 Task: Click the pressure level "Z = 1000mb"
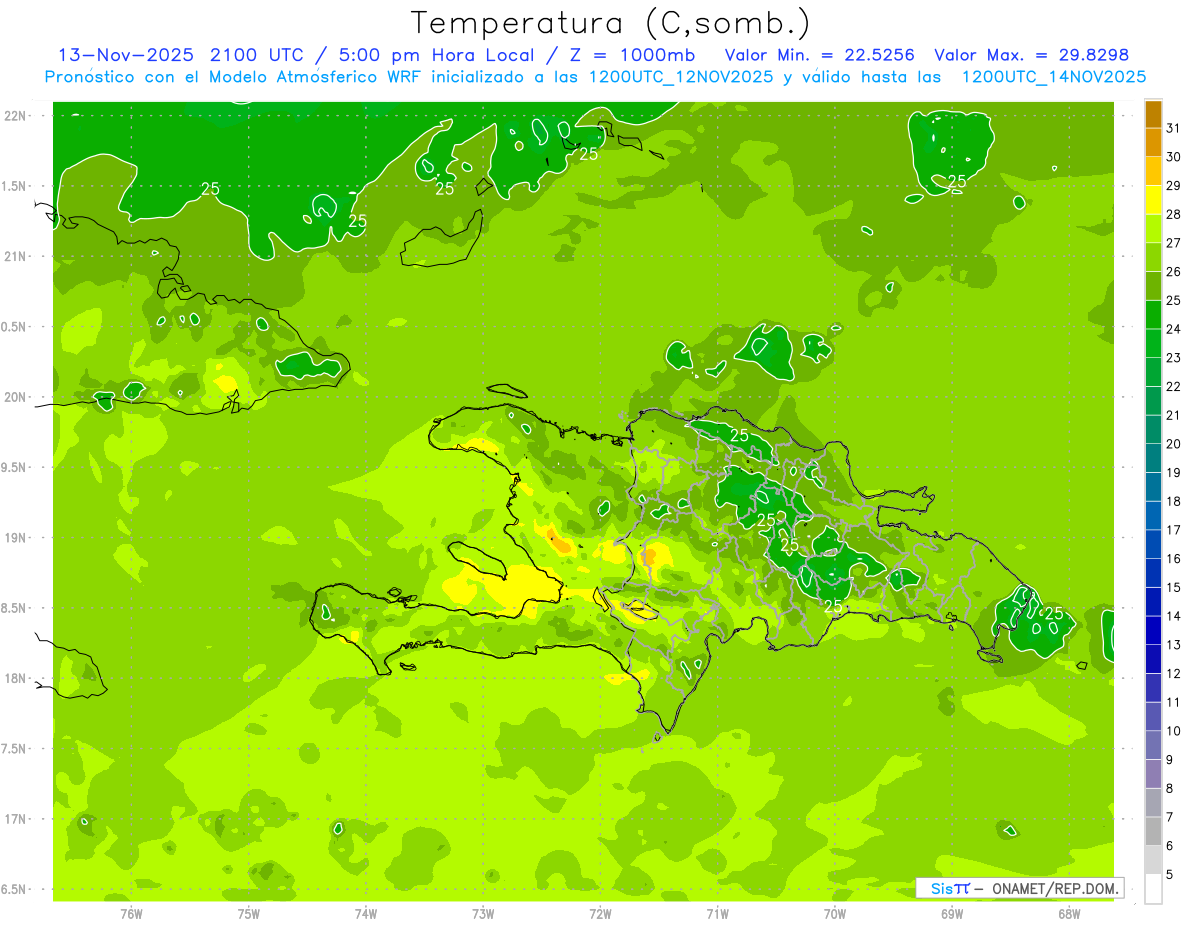[x=631, y=55]
